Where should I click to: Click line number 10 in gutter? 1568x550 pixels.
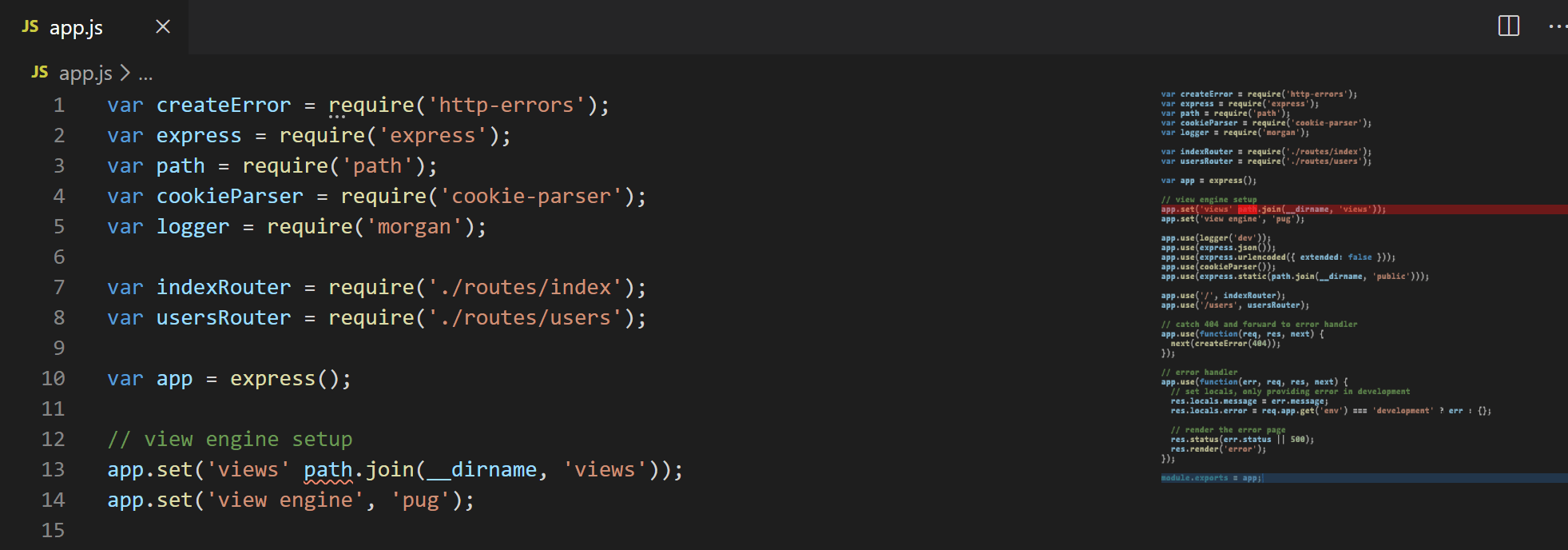[x=53, y=378]
